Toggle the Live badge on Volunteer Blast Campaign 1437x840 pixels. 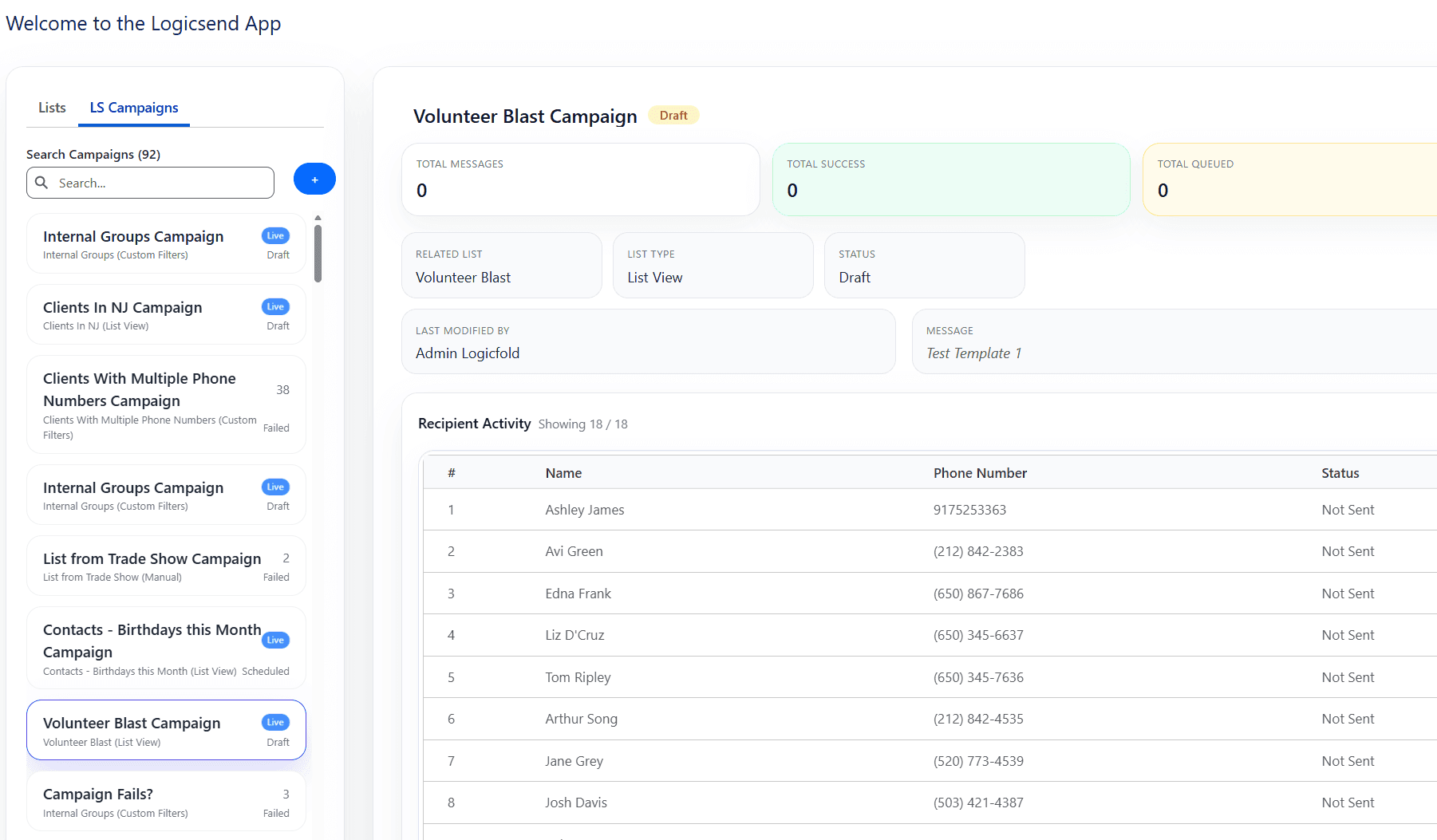point(274,722)
